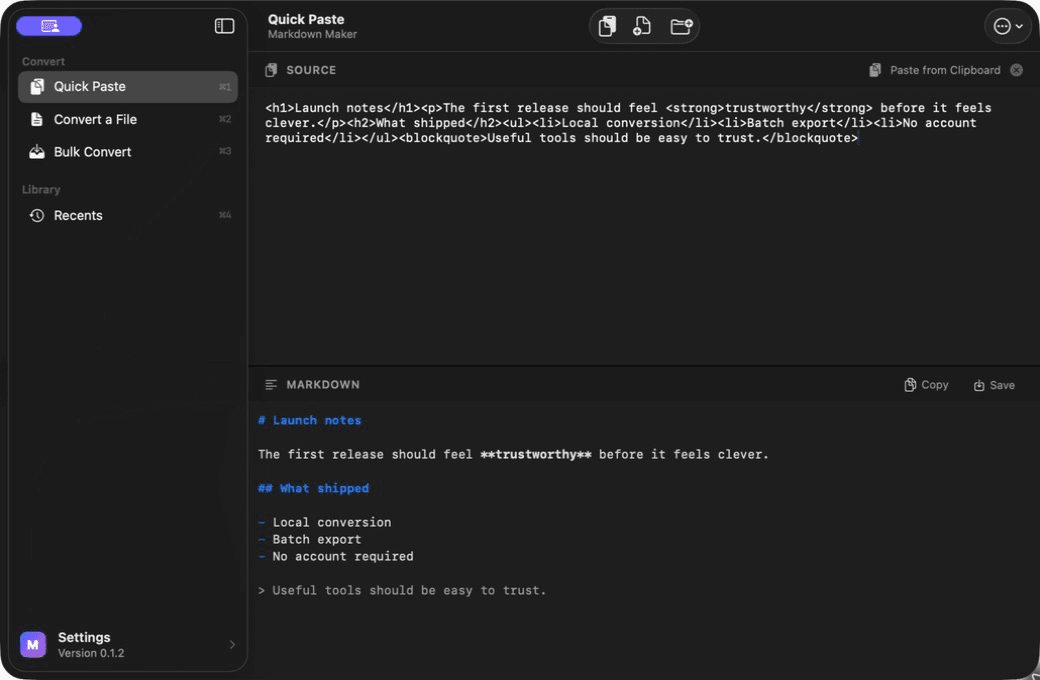This screenshot has height=680, width=1040.
Task: Toggle the sidebar visibility icon
Action: [224, 26]
